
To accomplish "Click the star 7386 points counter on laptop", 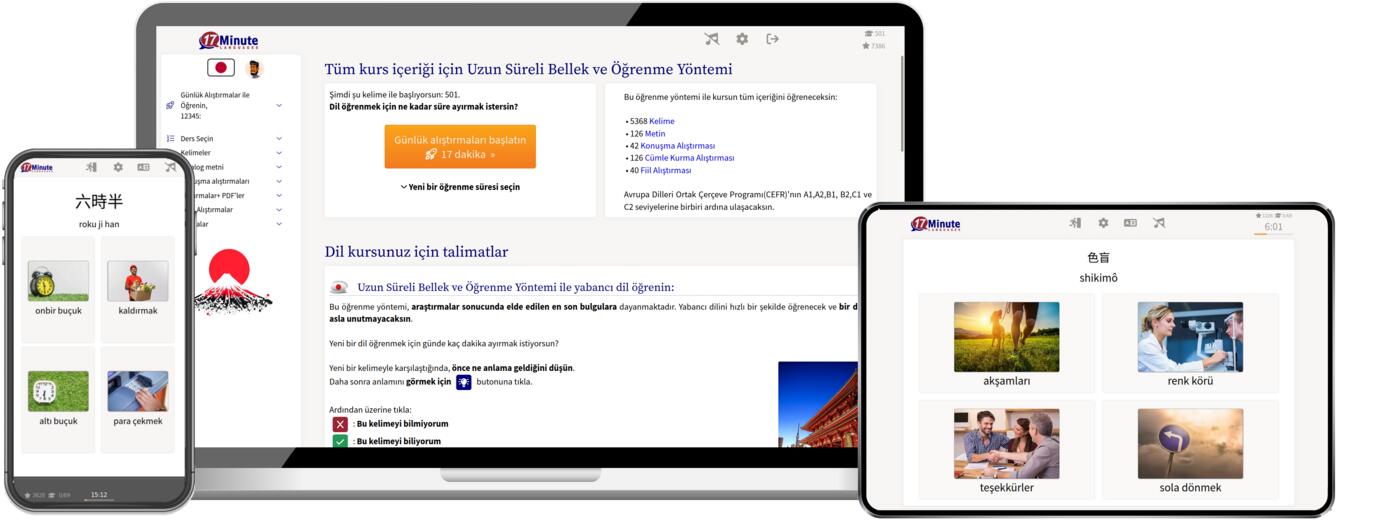I will coord(874,46).
